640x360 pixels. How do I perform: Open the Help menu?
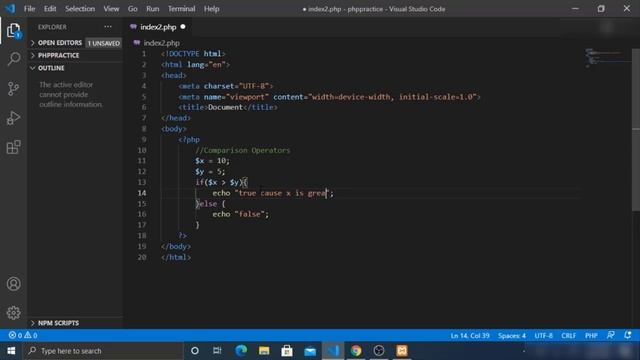(x=211, y=9)
